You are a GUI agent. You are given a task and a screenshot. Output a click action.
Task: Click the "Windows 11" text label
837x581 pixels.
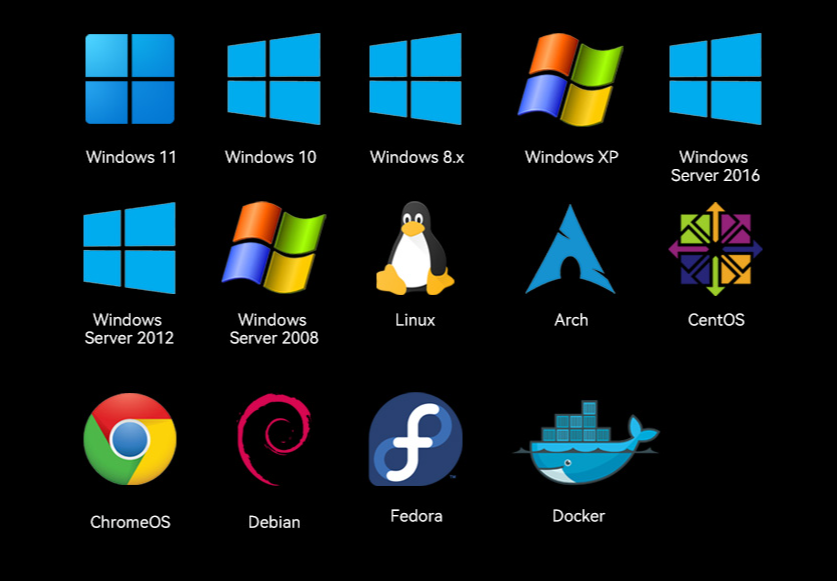[131, 157]
